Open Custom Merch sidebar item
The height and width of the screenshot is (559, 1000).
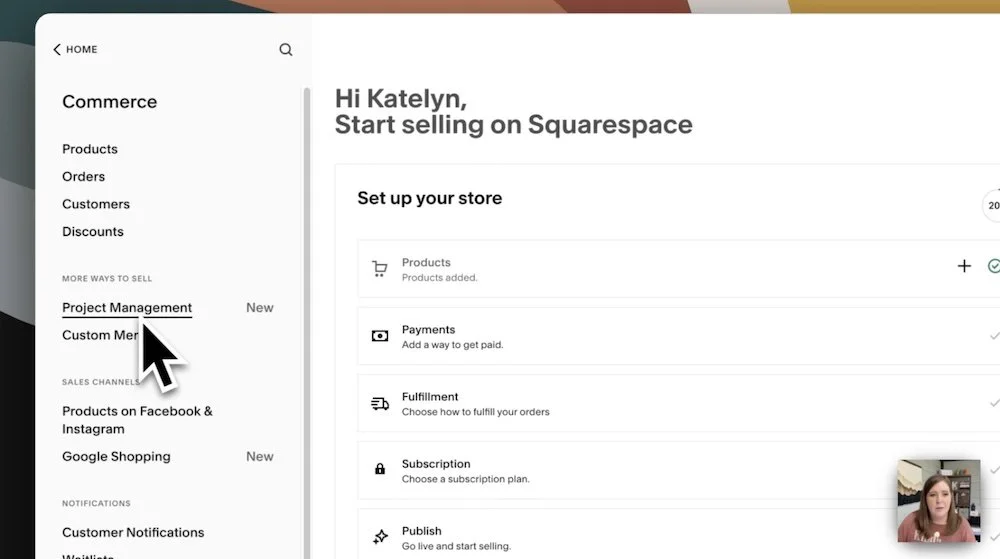[100, 335]
